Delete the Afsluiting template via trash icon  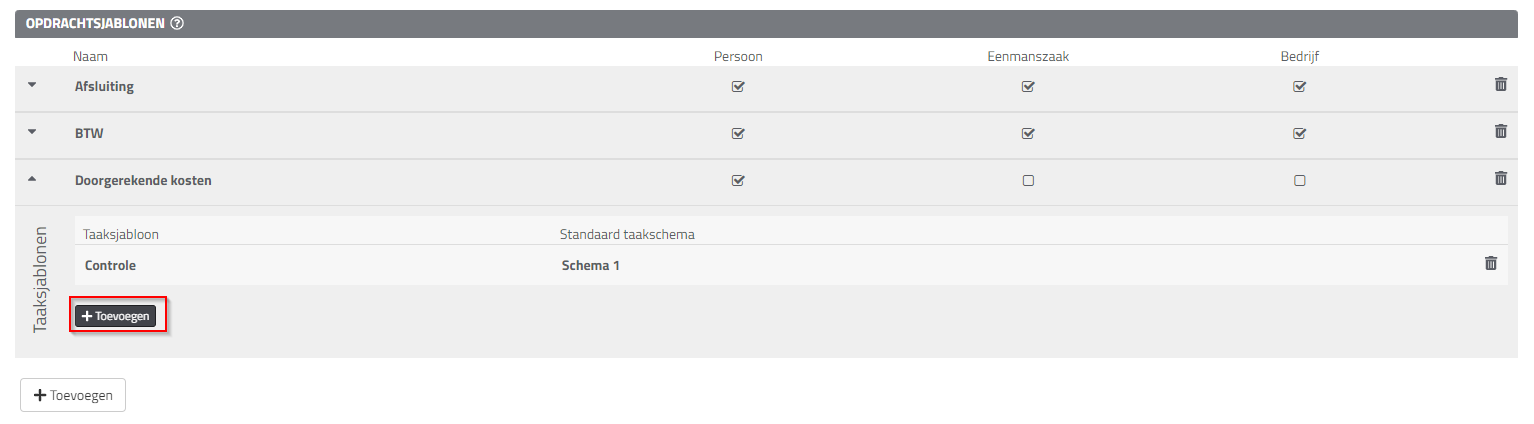point(1500,84)
